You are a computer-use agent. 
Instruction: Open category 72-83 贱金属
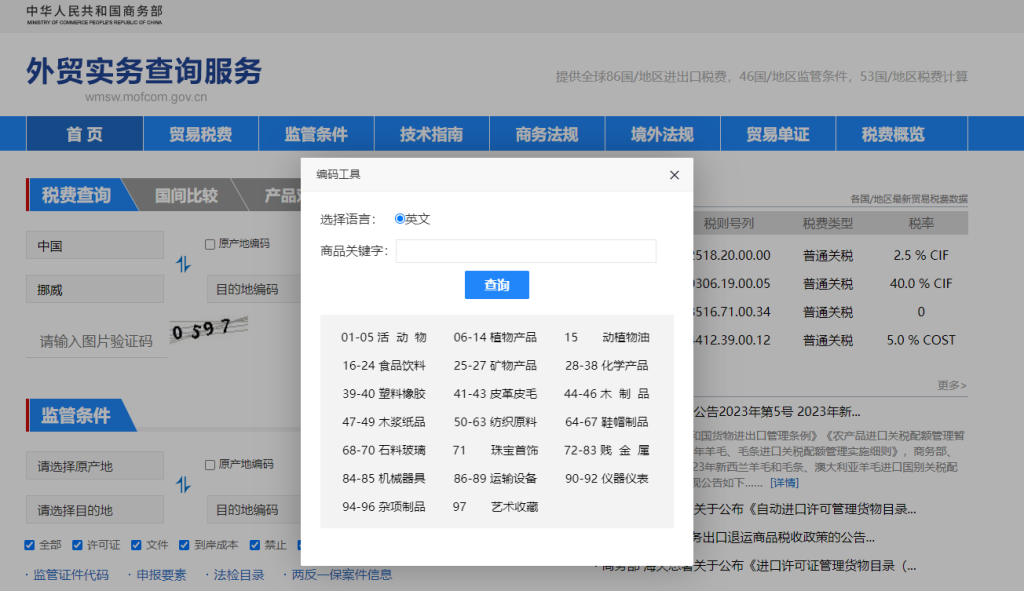point(607,450)
